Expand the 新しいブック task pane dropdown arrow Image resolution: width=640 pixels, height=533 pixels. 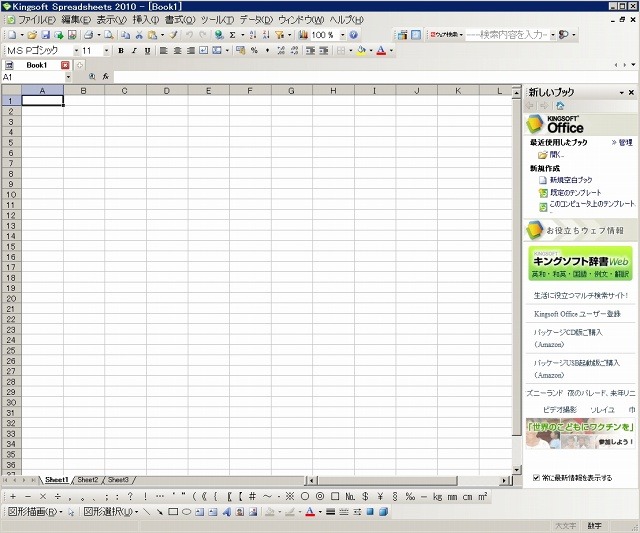coord(622,93)
